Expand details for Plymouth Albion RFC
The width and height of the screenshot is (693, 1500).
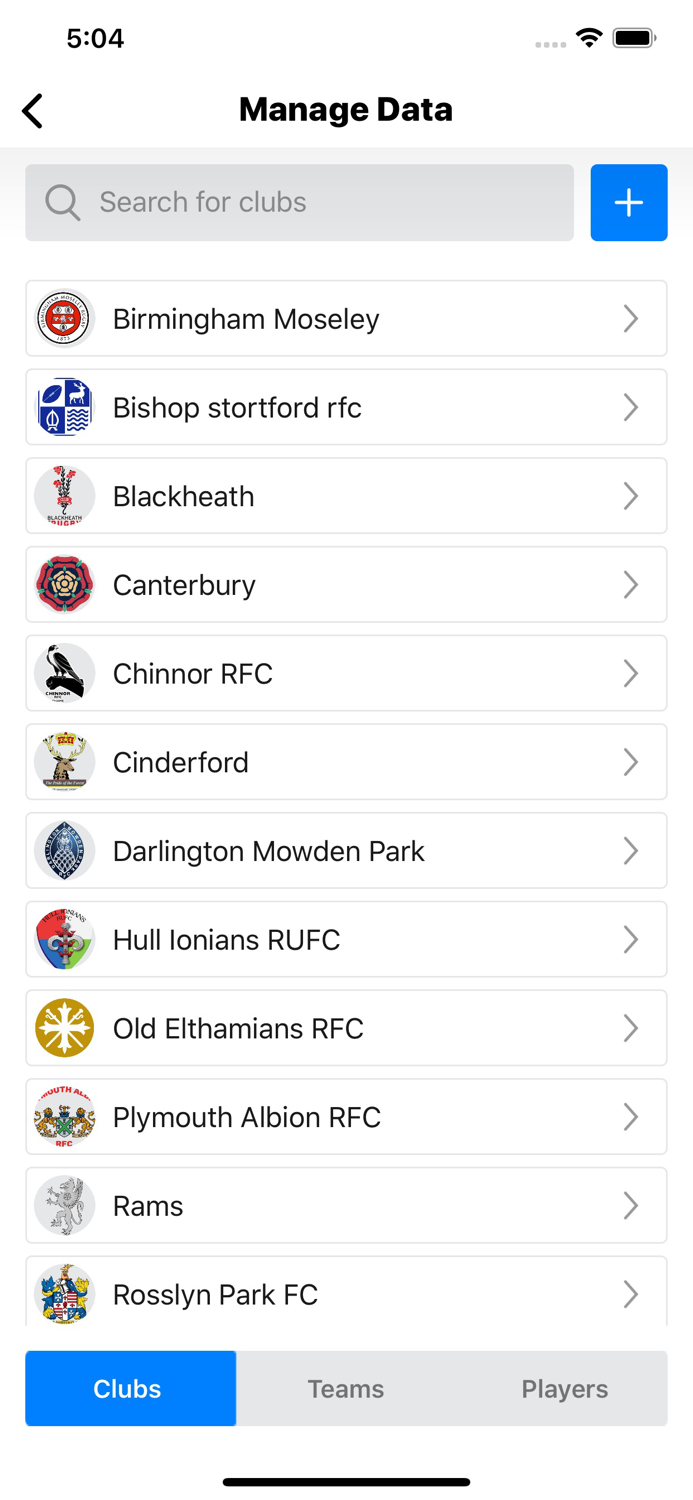coord(631,1117)
